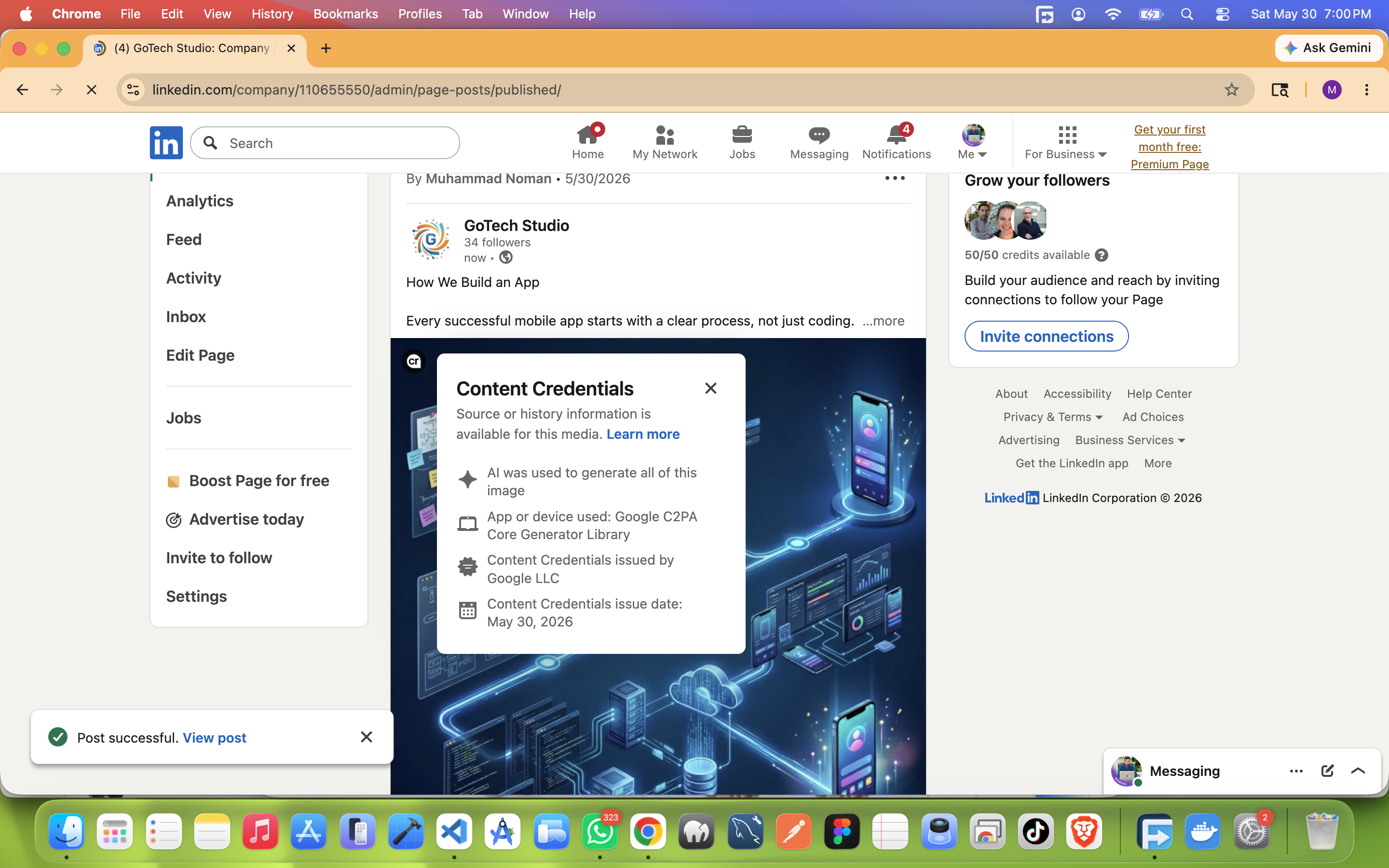This screenshot has height=868, width=1389.
Task: Open Activity in admin sidebar
Action: tap(193, 278)
